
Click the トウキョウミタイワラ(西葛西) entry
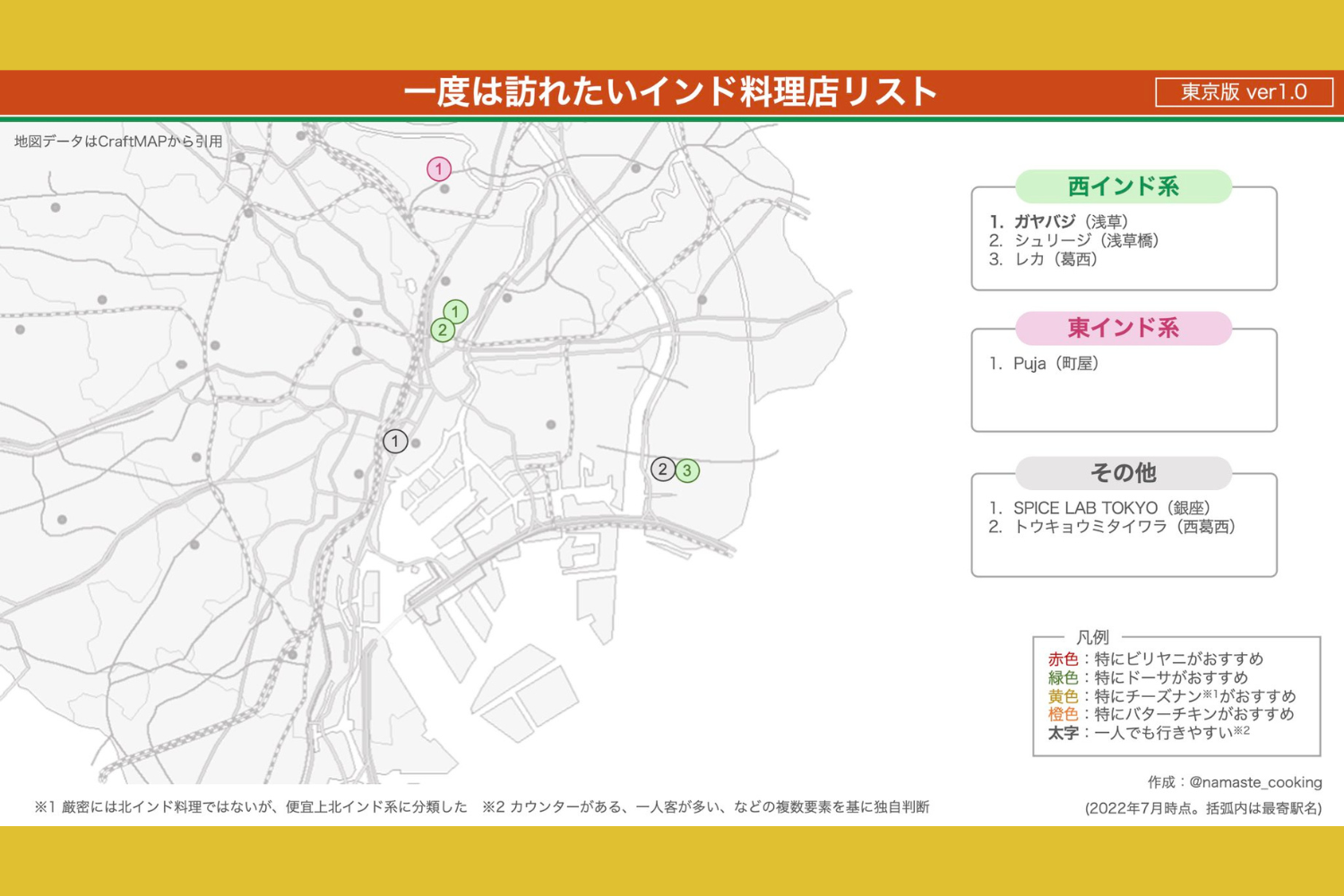(1124, 526)
